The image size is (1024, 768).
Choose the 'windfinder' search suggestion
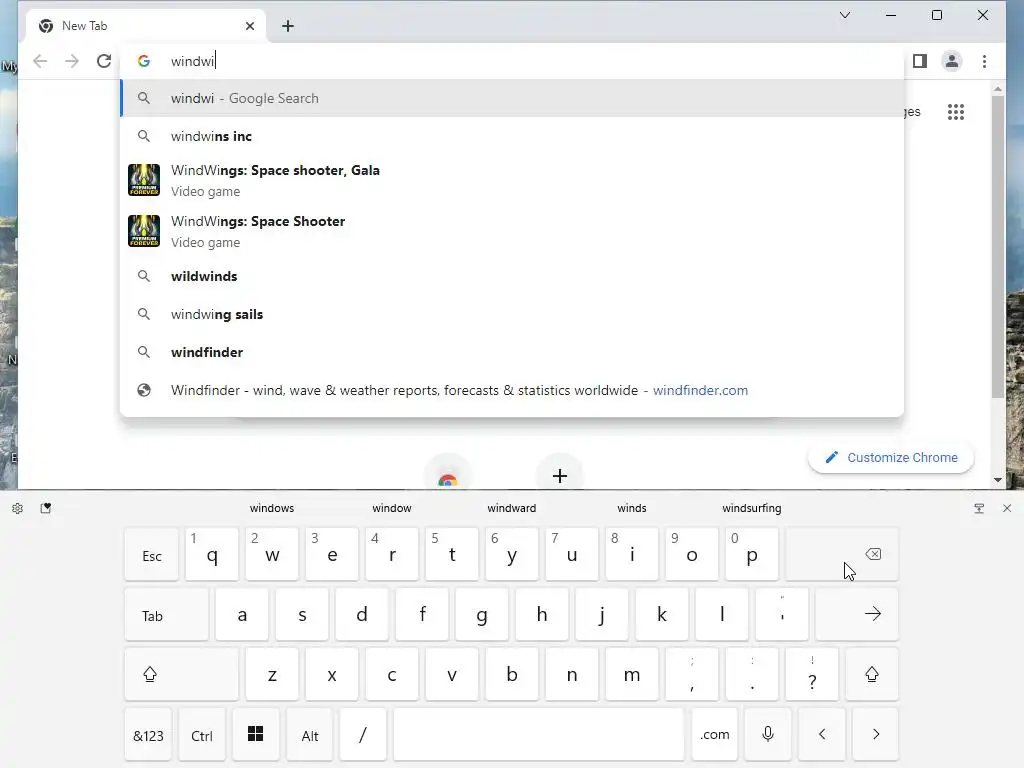[x=512, y=352]
